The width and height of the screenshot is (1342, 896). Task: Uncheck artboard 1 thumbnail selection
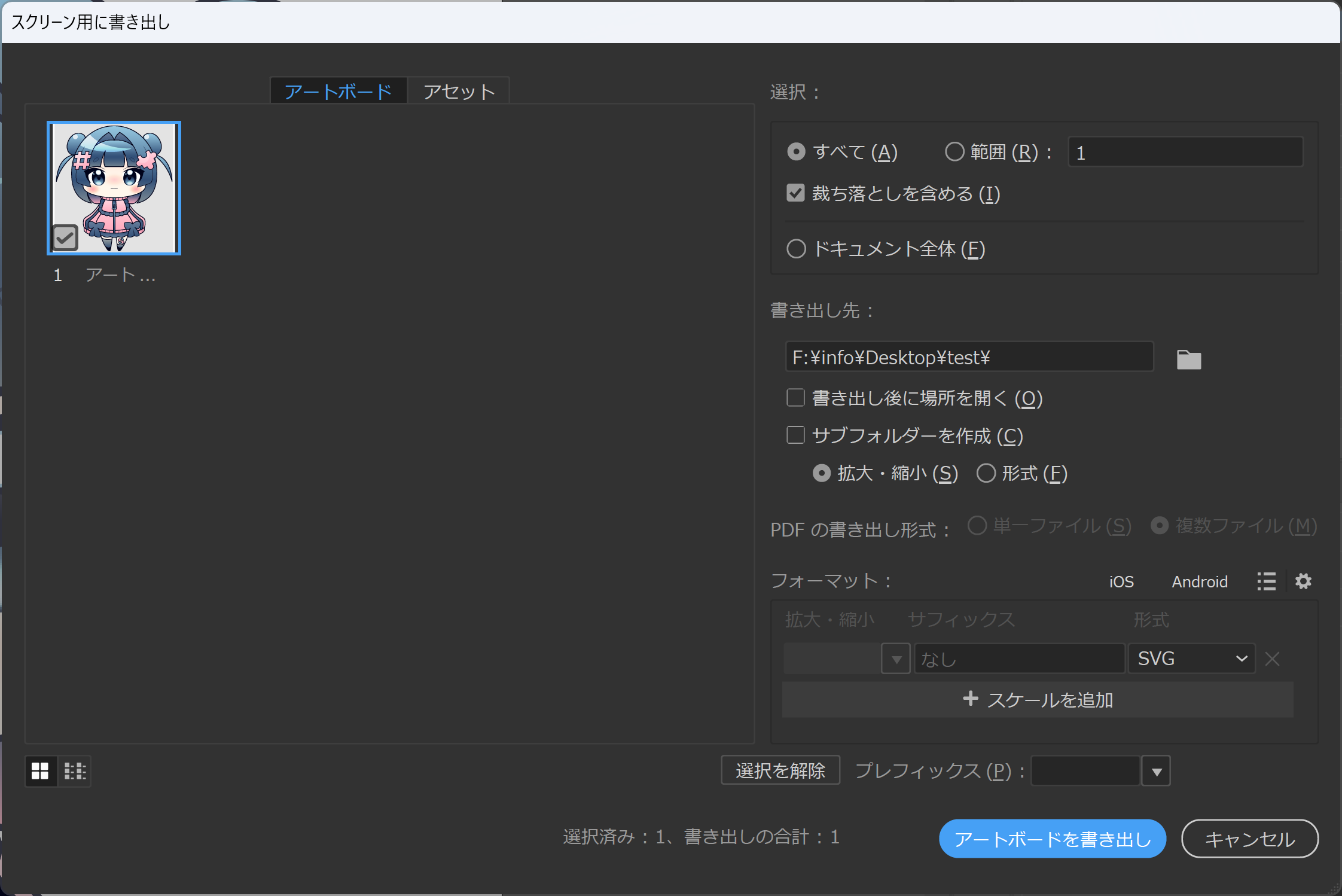pos(65,237)
